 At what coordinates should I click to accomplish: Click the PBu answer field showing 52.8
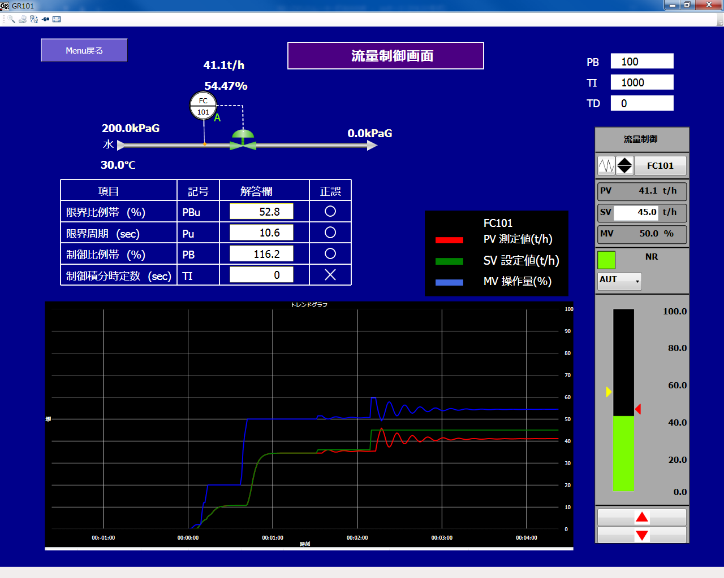pyautogui.click(x=263, y=212)
